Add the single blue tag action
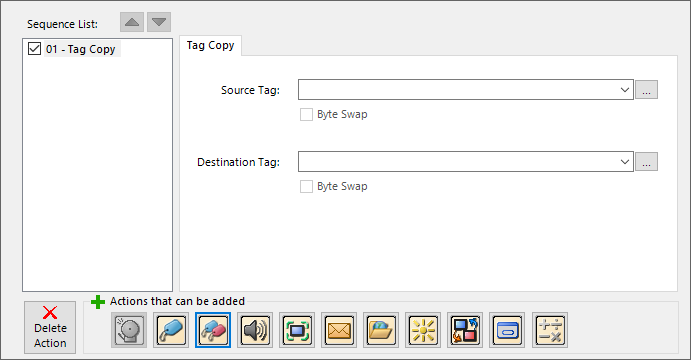The image size is (691, 360). coord(171,330)
